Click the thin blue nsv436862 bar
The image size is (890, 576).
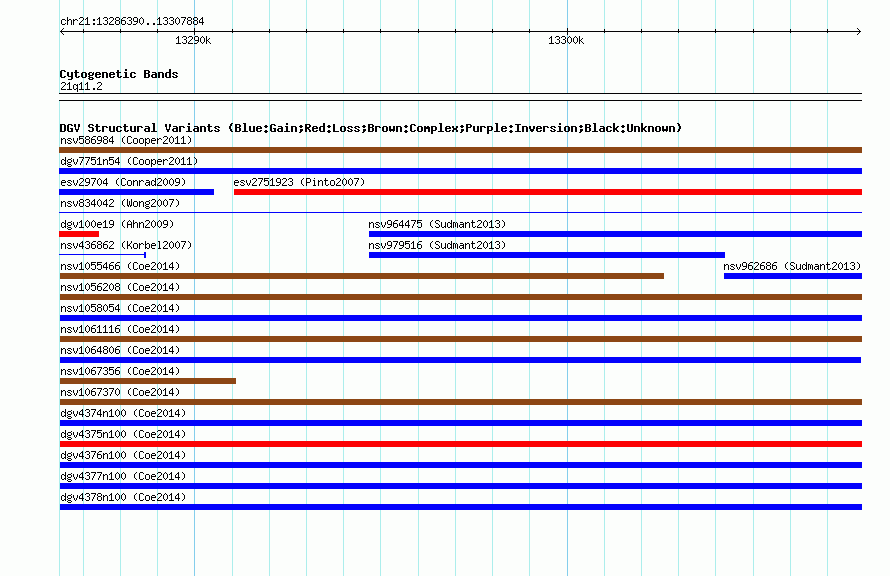point(103,255)
